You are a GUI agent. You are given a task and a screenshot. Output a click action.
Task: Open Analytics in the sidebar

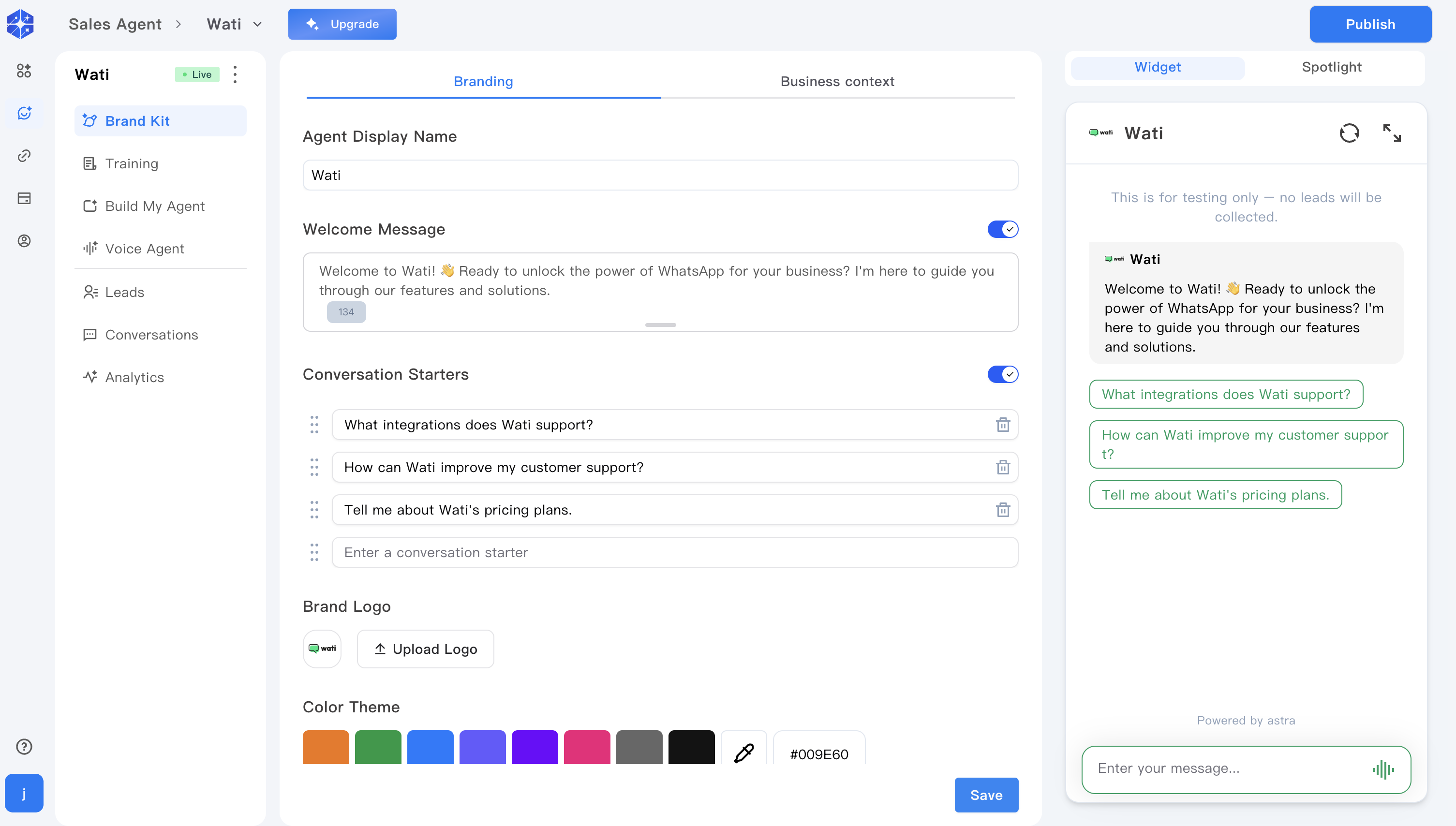point(161,377)
